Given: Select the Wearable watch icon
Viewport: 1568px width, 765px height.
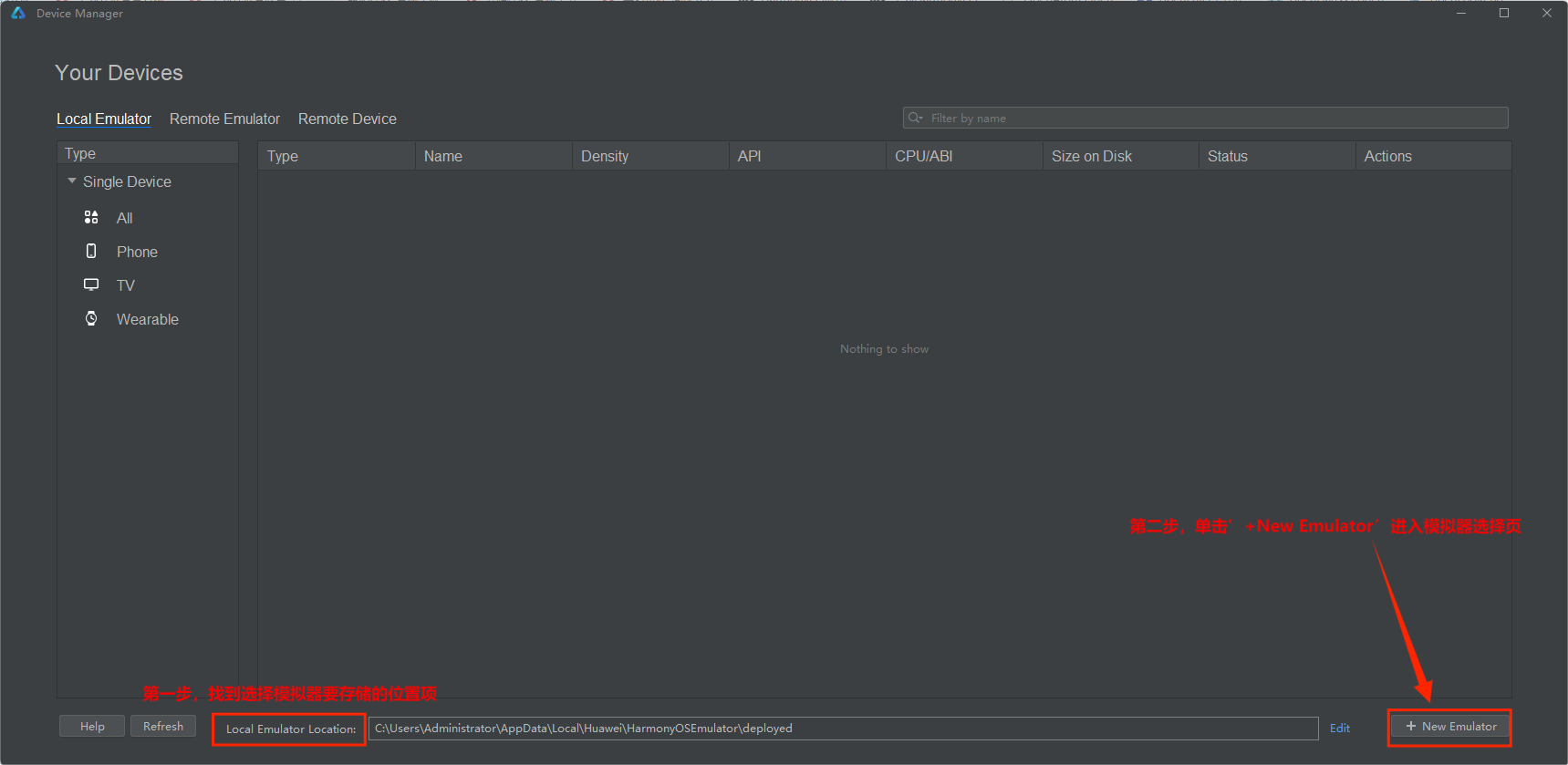Looking at the screenshot, I should pos(91,318).
